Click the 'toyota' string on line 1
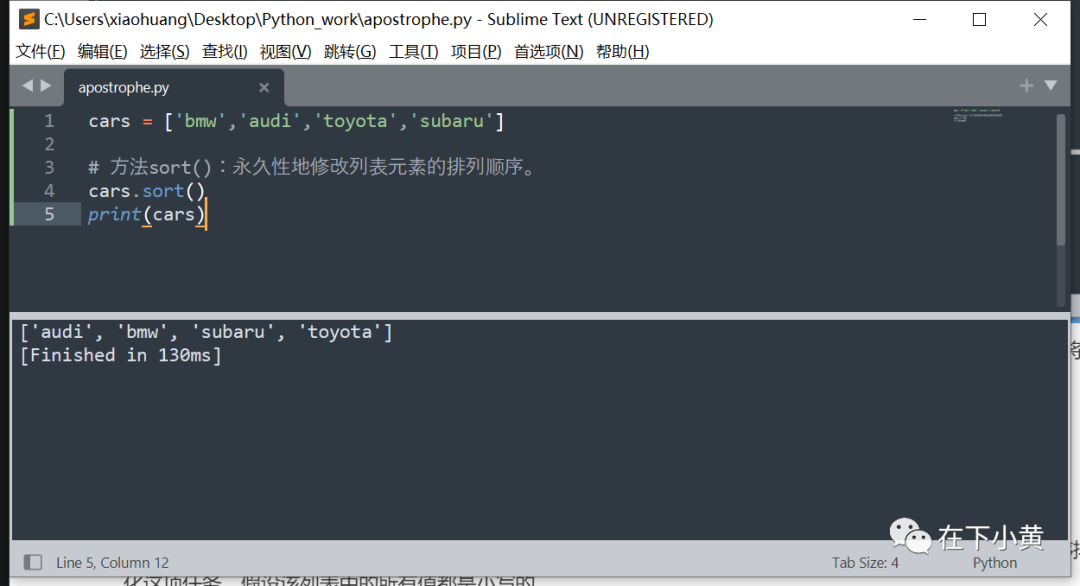Viewport: 1080px width, 586px height. pyautogui.click(x=355, y=121)
